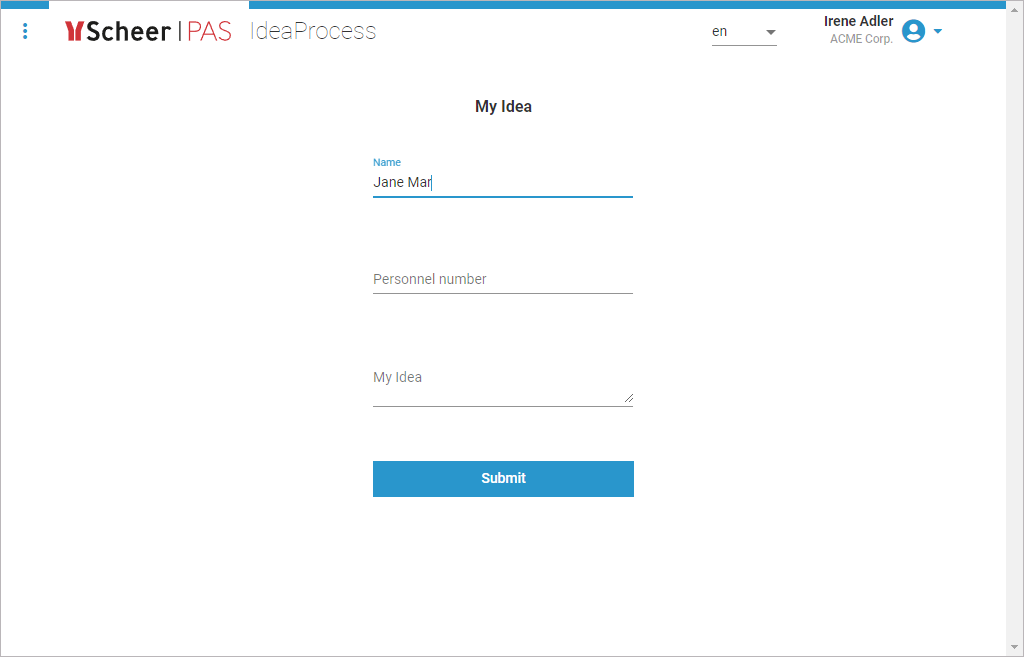Select the "en" language value

click(719, 31)
